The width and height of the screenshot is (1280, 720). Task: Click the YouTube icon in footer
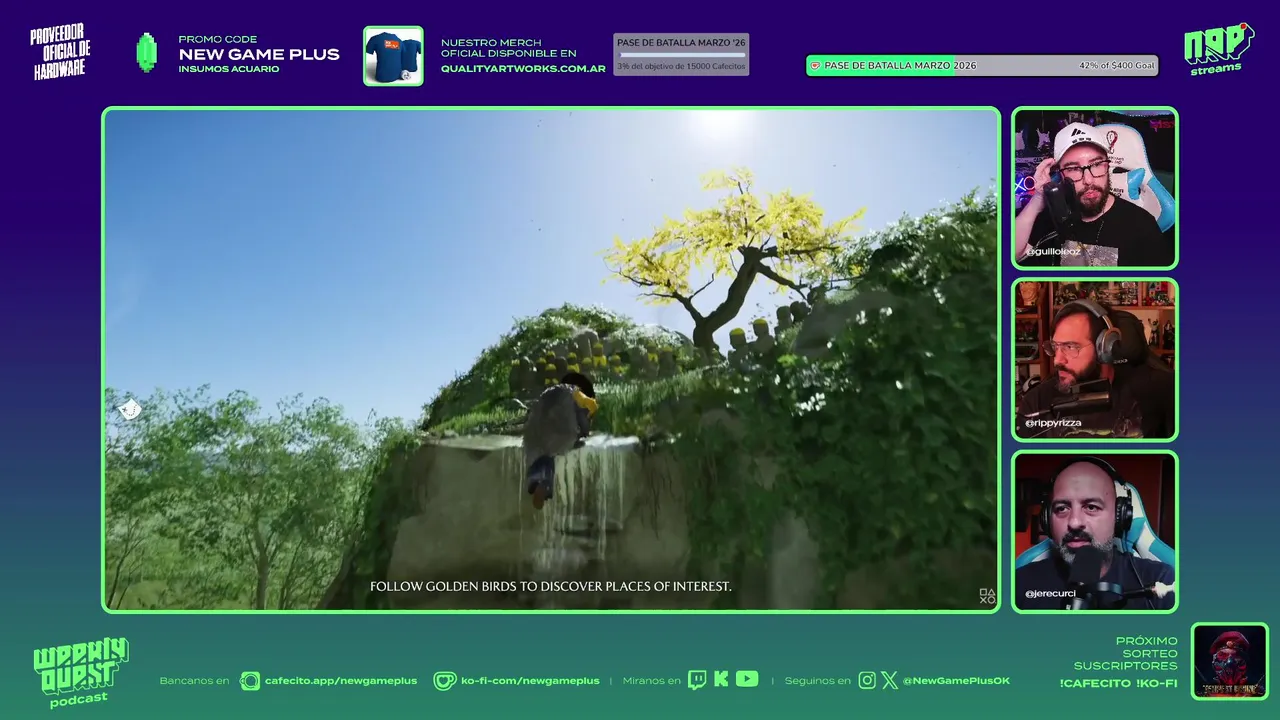747,679
